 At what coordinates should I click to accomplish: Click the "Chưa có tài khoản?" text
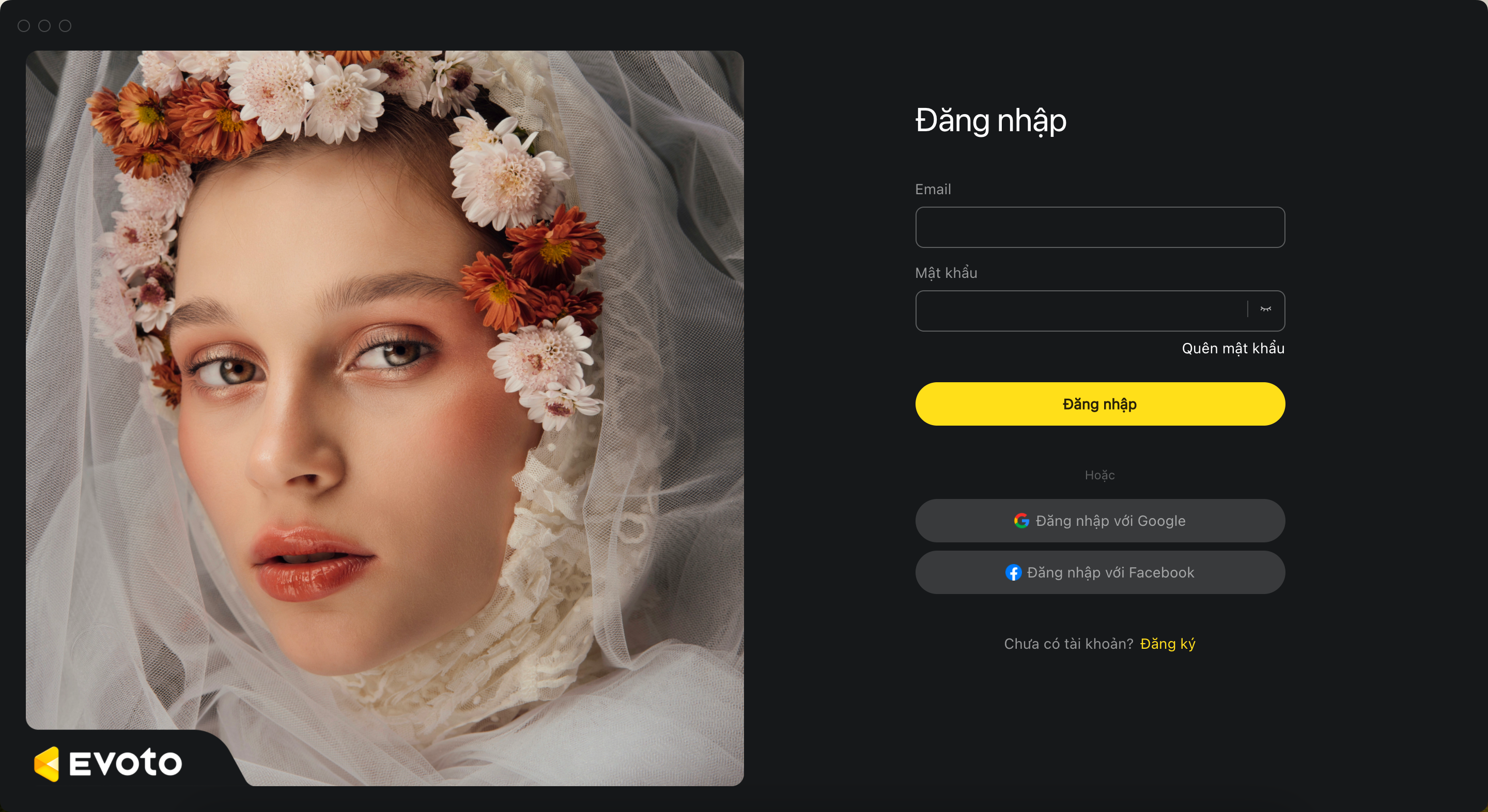click(x=1068, y=644)
